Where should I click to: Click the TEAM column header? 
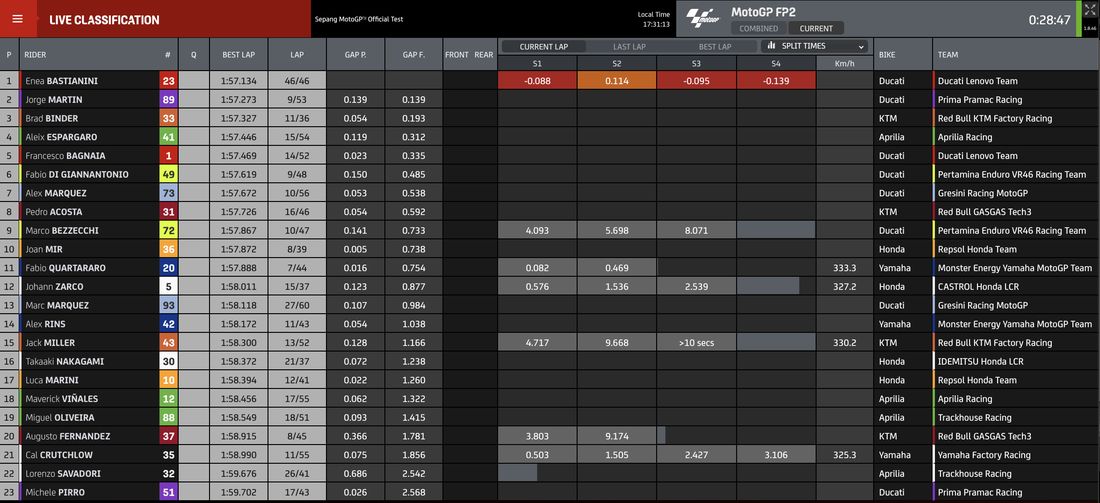(x=948, y=55)
